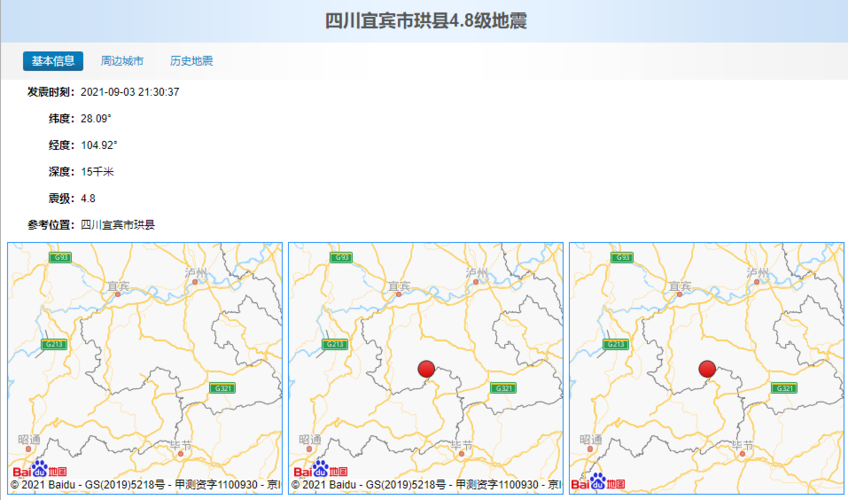Click the latitude value 28.09°

click(x=96, y=118)
